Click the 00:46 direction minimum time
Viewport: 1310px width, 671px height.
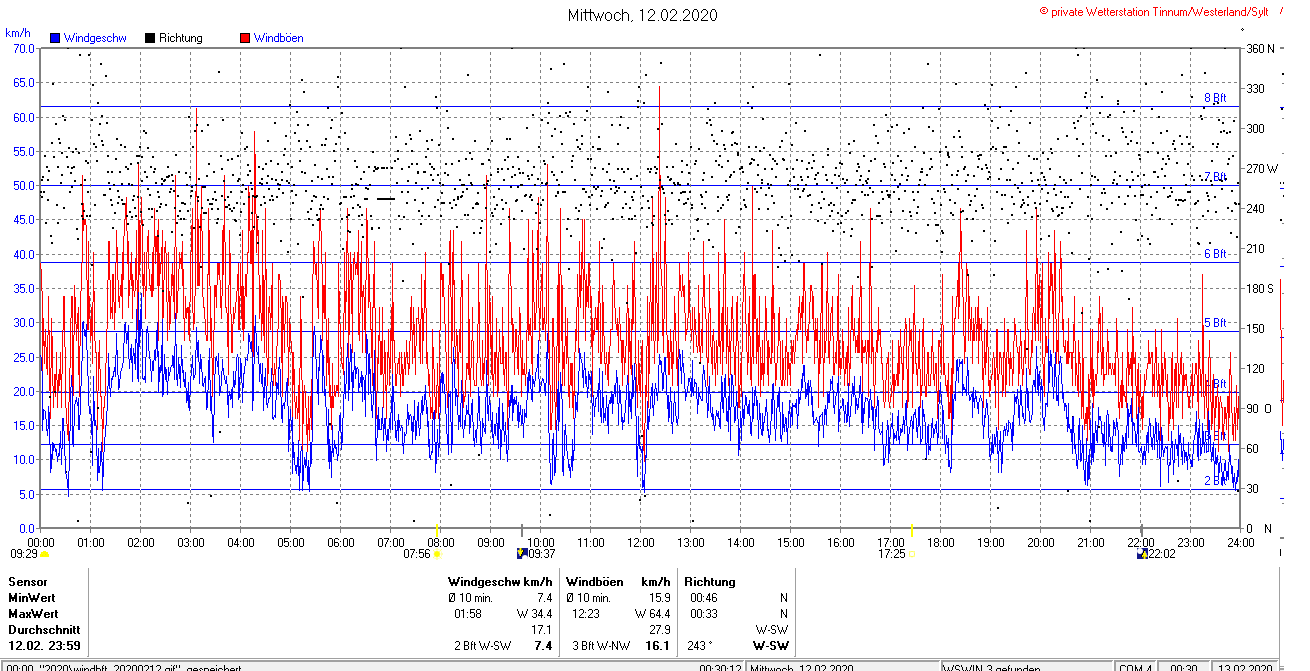[704, 597]
